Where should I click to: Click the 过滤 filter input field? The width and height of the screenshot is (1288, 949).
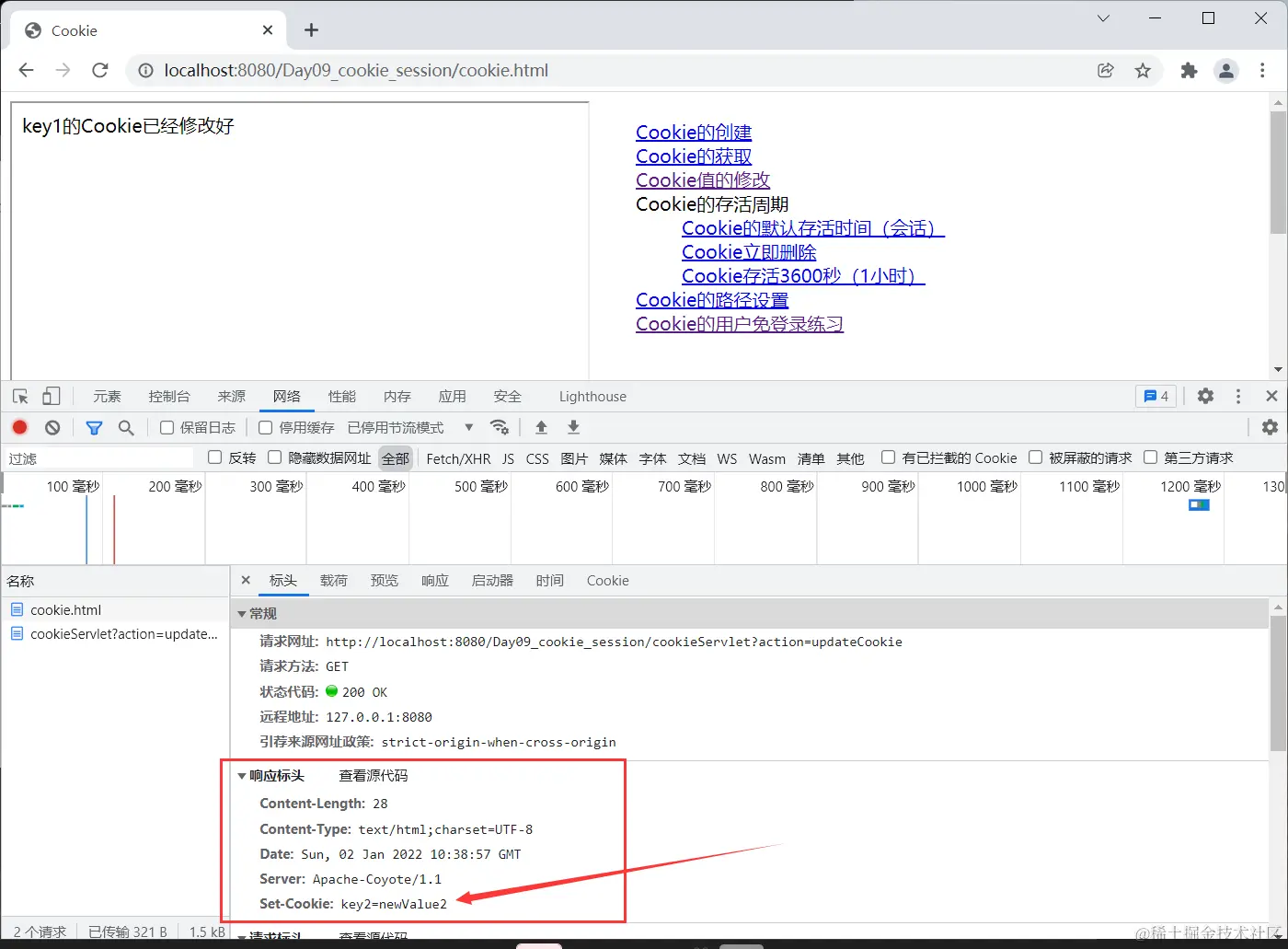(99, 458)
